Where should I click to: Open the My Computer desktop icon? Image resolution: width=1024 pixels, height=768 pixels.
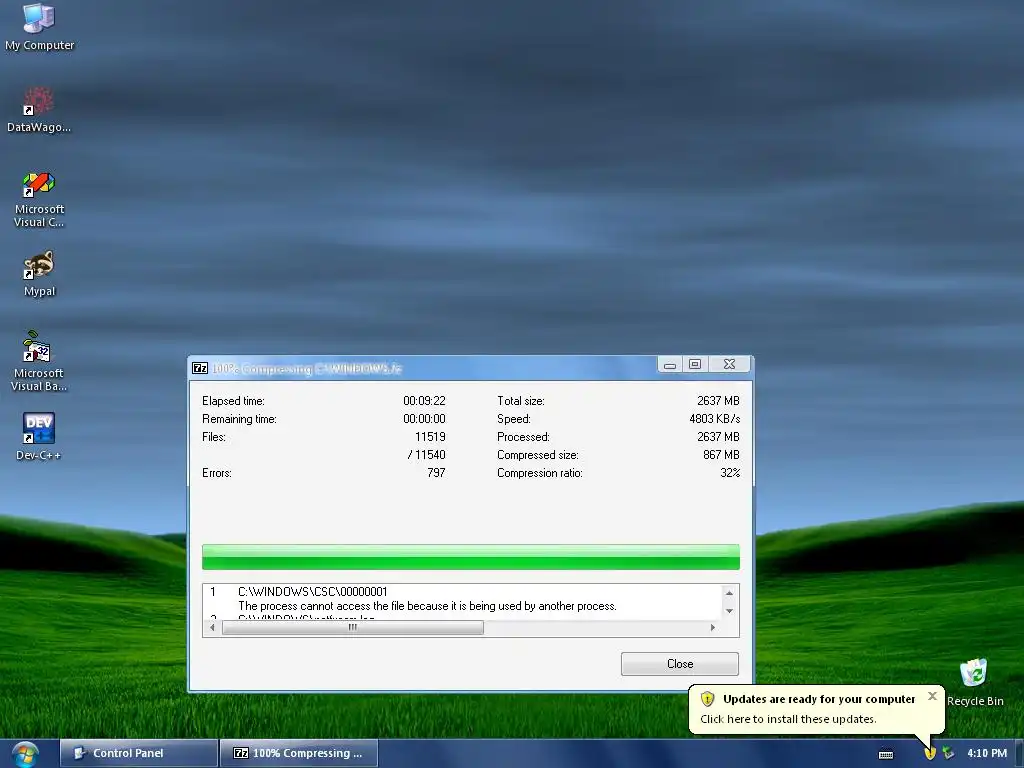click(39, 26)
